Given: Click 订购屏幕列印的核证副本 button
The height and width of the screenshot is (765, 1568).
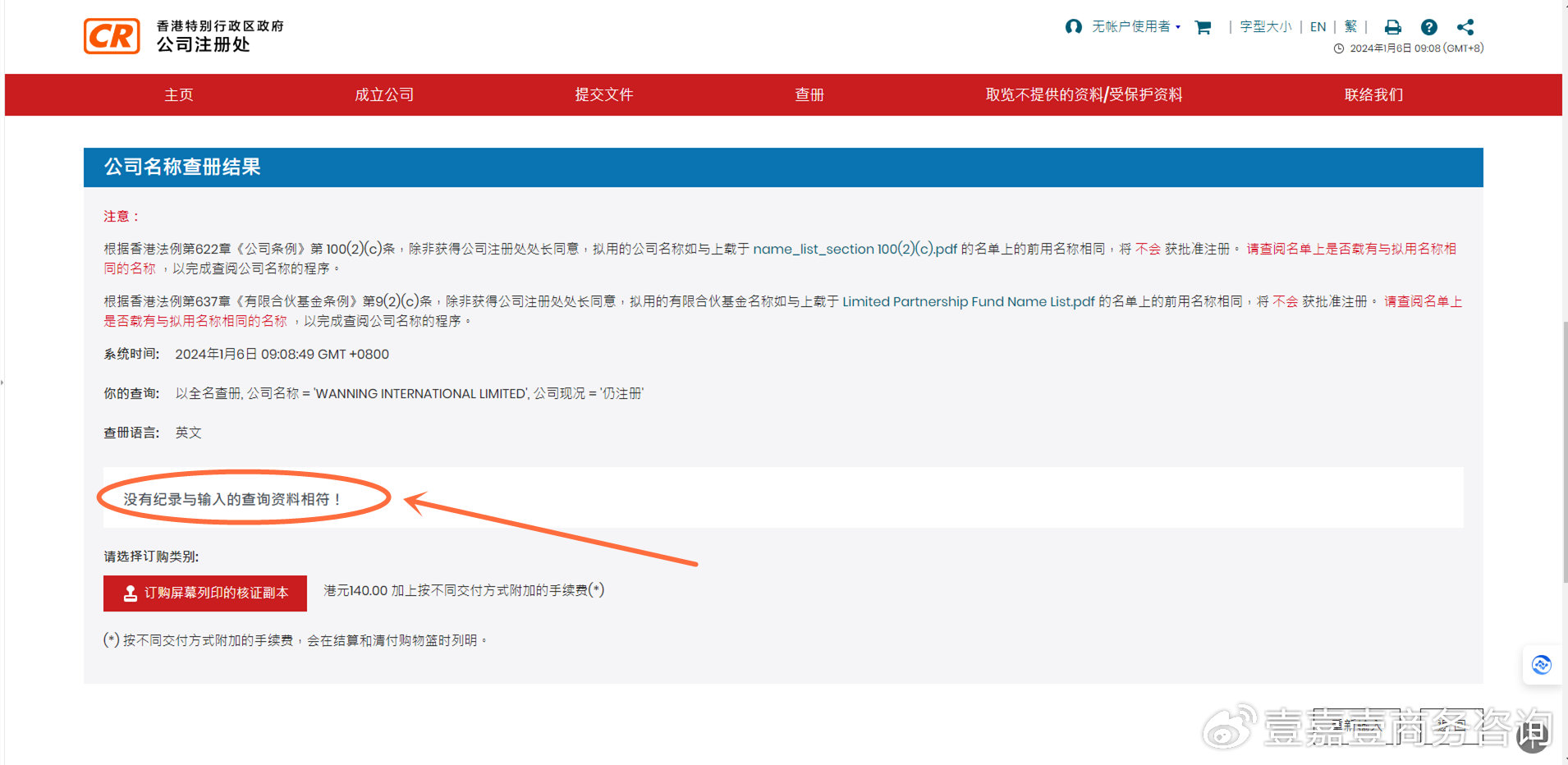Looking at the screenshot, I should (205, 593).
